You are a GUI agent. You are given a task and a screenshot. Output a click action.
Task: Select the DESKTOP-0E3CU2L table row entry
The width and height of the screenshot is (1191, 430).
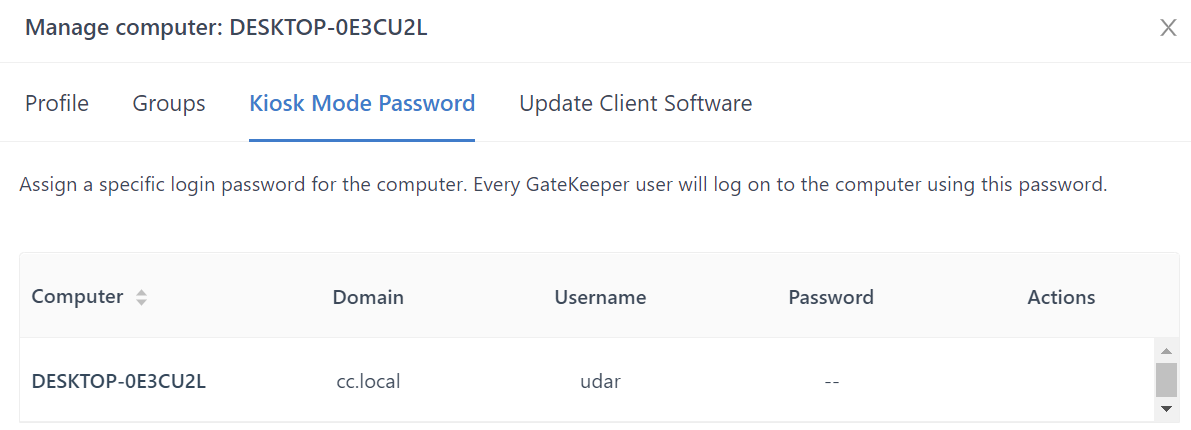119,381
